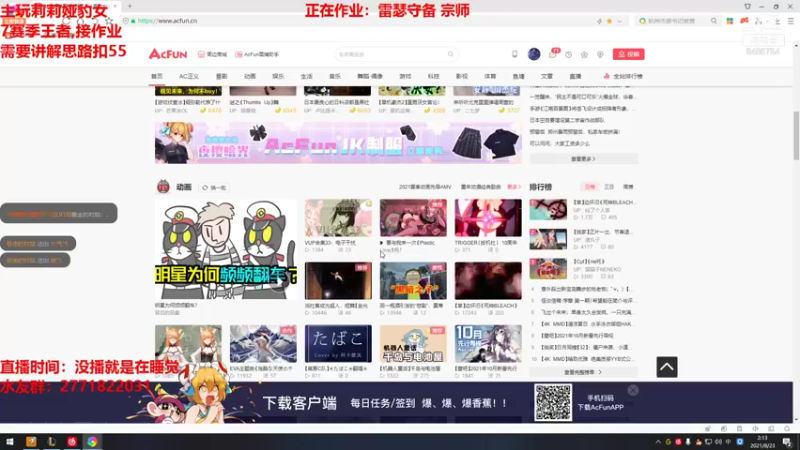This screenshot has width=800, height=450.
Task: Switch ranking to the 日榜 daily tab
Action: (590, 187)
